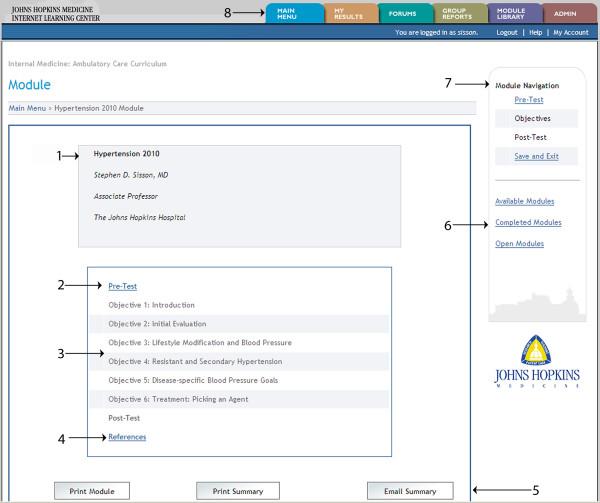Select Post-Test in Module Navigation

coord(530,137)
